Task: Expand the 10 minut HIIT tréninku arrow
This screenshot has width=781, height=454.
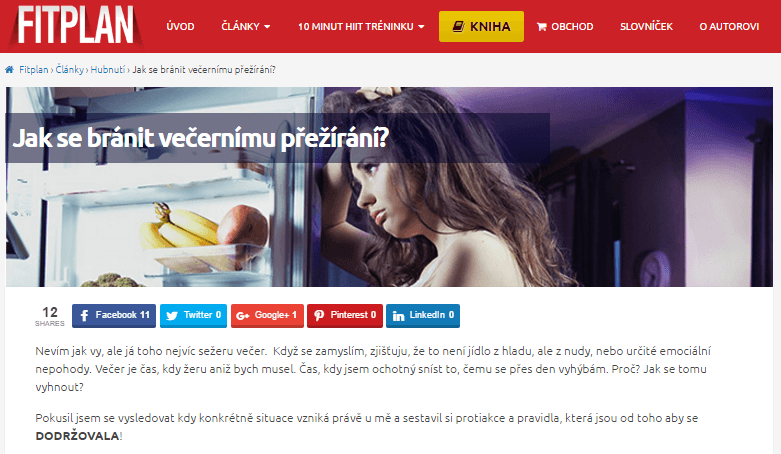Action: click(x=421, y=26)
